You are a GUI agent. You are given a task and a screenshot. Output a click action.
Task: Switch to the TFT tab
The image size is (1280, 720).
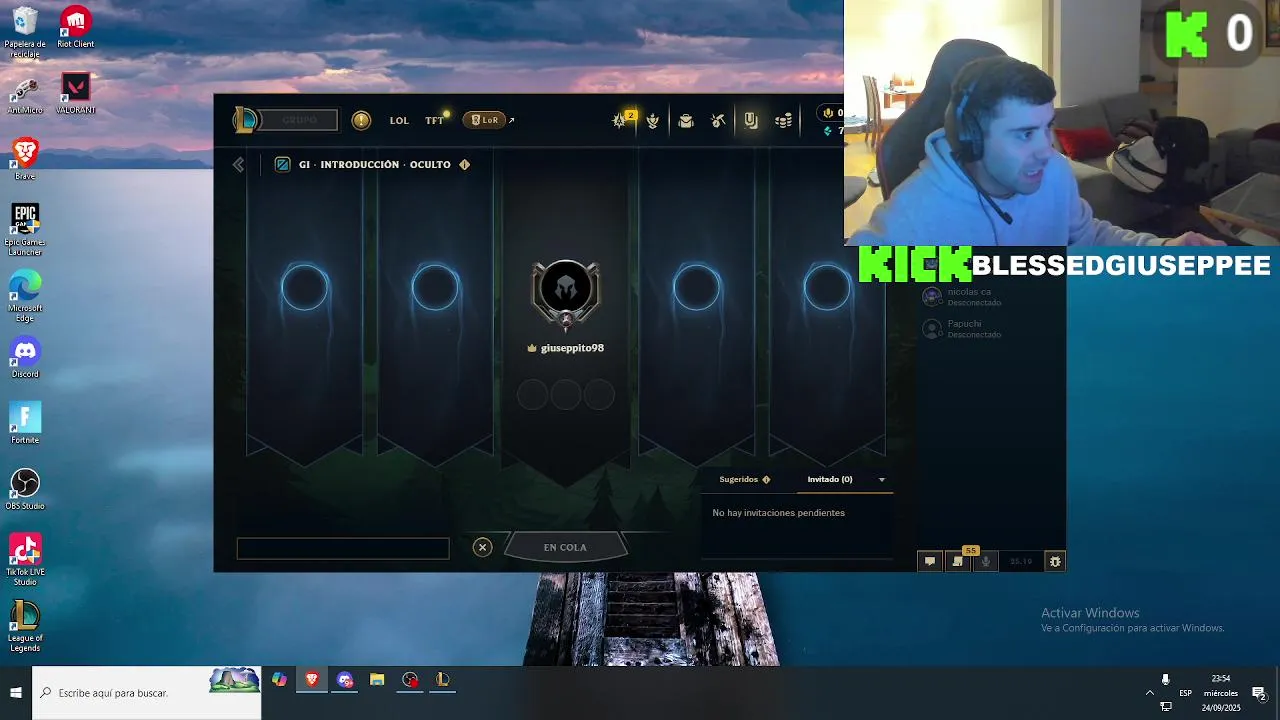click(434, 120)
